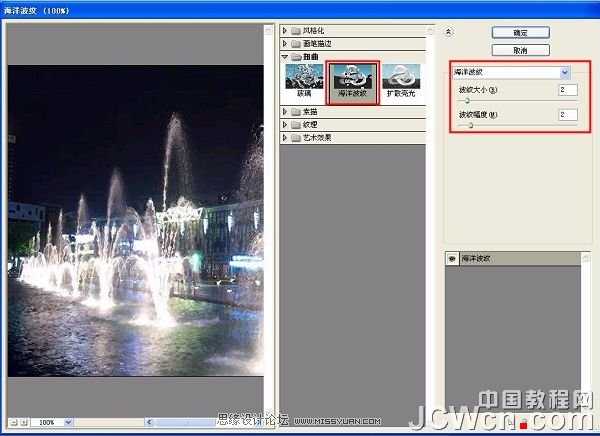Image resolution: width=600 pixels, height=436 pixels.
Task: Click the 扭曲 folder icon
Action: (296, 57)
